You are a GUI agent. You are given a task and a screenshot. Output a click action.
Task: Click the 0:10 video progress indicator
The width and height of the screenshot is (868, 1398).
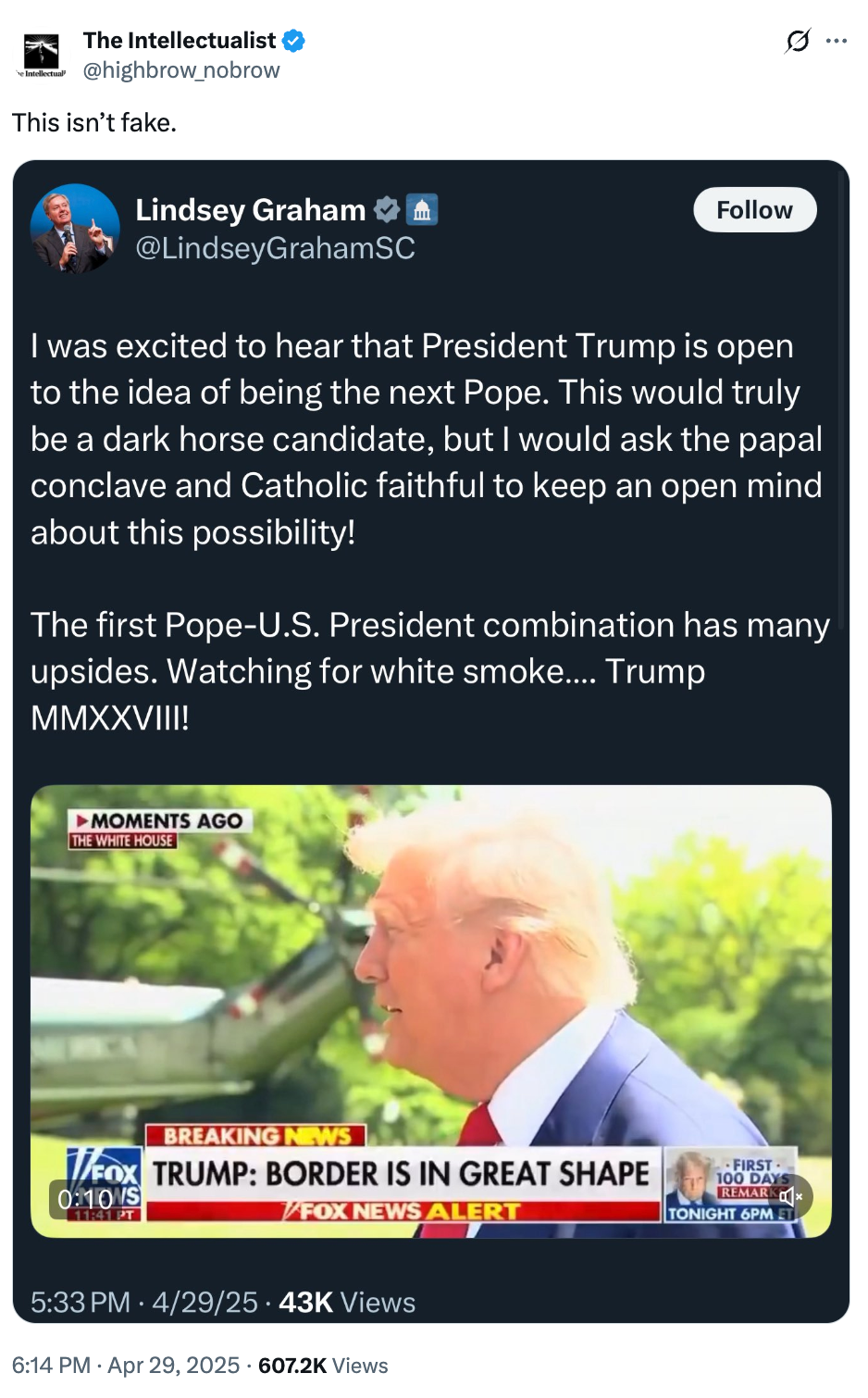point(83,1197)
